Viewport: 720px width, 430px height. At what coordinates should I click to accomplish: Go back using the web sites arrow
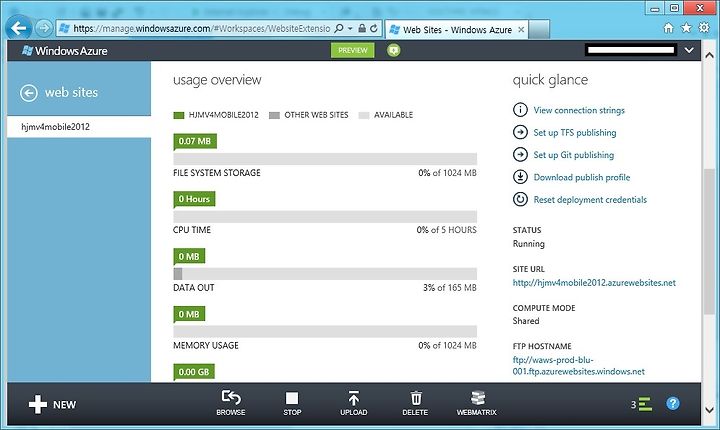coord(28,93)
